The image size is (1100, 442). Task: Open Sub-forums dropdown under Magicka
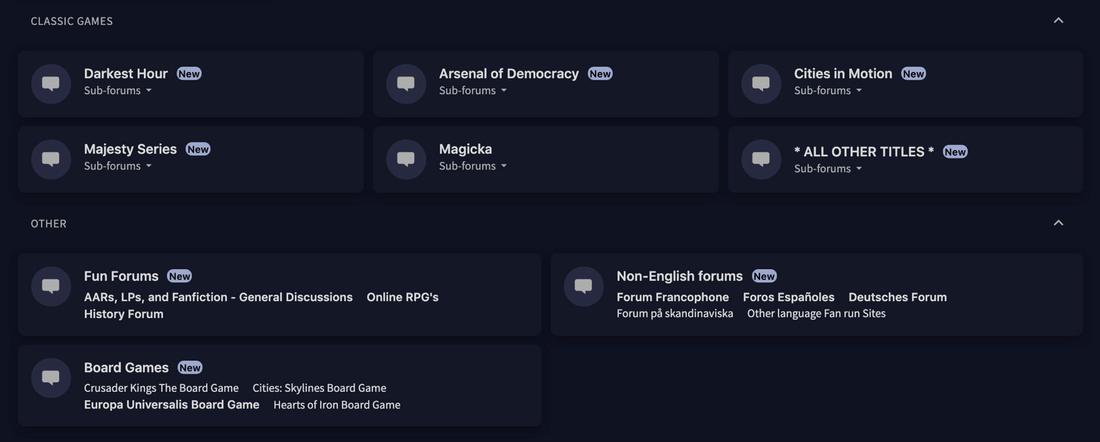point(473,166)
